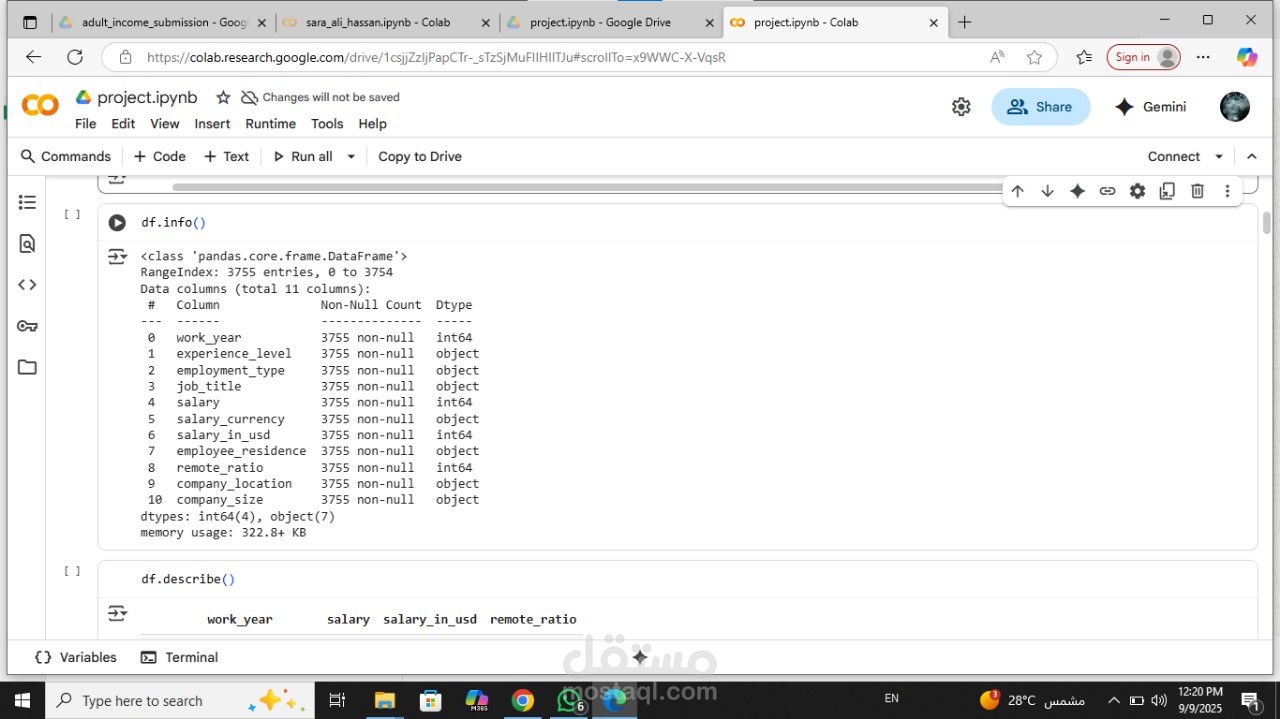Image resolution: width=1280 pixels, height=719 pixels.
Task: Star the project.ipynb notebook
Action: coord(223,98)
